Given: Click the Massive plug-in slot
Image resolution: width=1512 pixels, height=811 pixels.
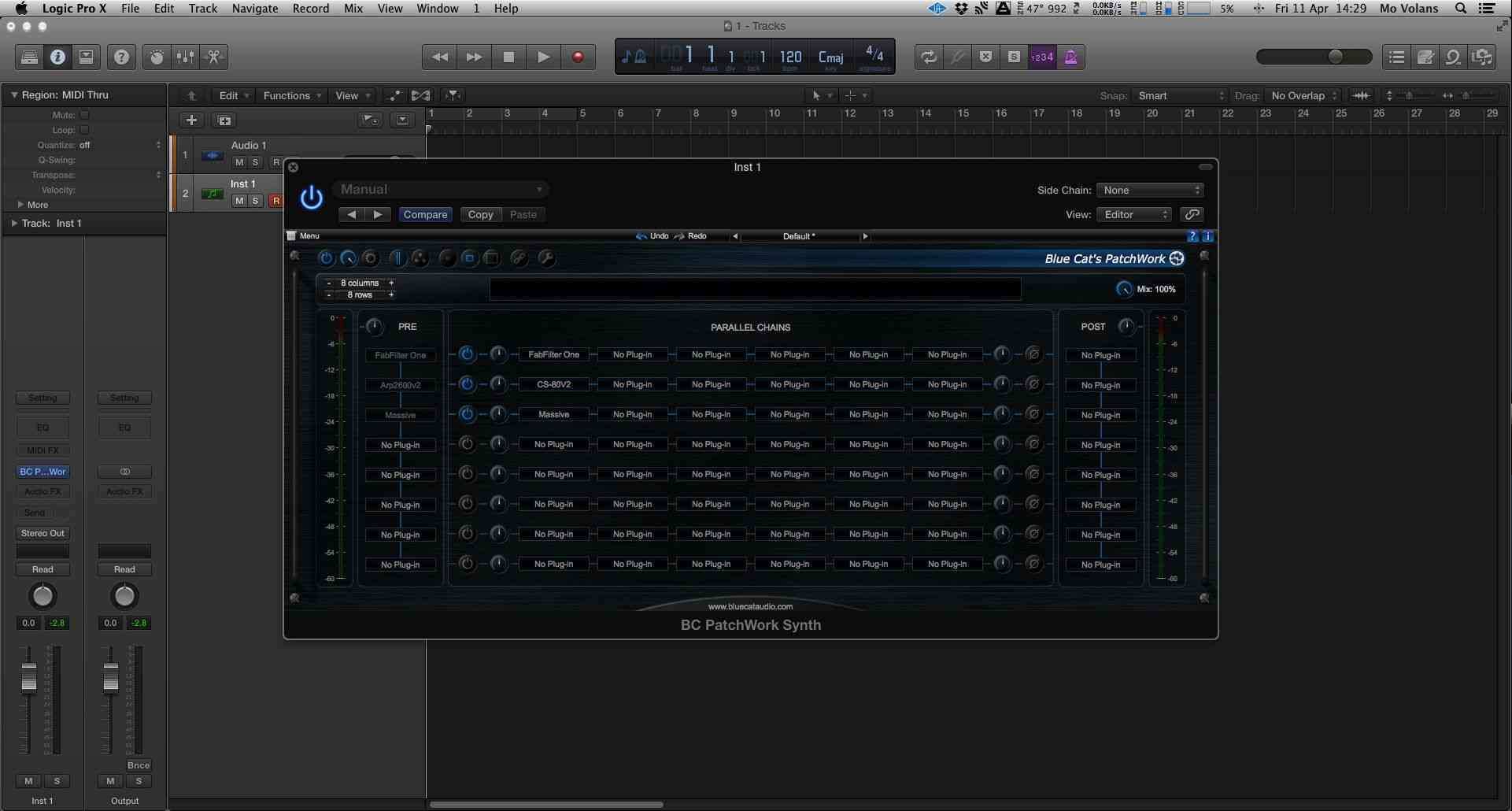Looking at the screenshot, I should pyautogui.click(x=553, y=414).
